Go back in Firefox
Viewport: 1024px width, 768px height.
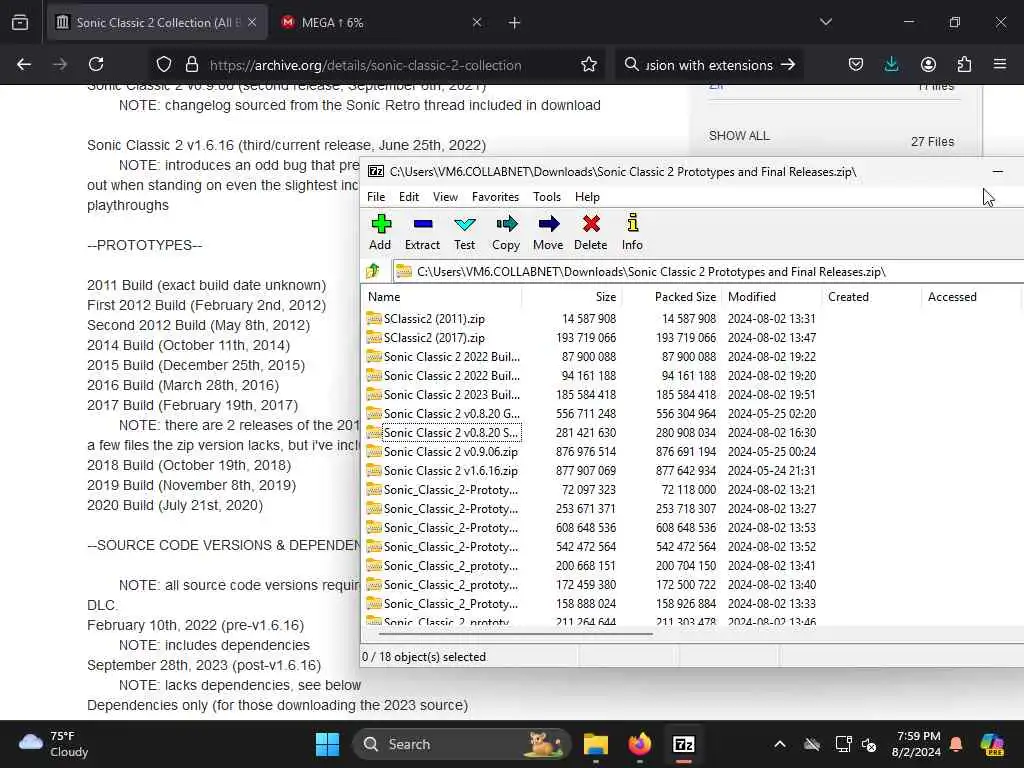[x=24, y=64]
